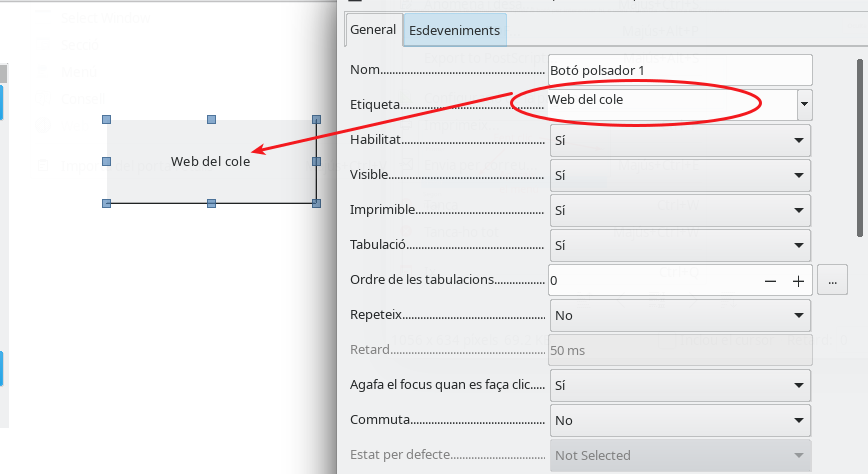Open the Agafa el focus dropdown
The width and height of the screenshot is (868, 474).
[680, 384]
